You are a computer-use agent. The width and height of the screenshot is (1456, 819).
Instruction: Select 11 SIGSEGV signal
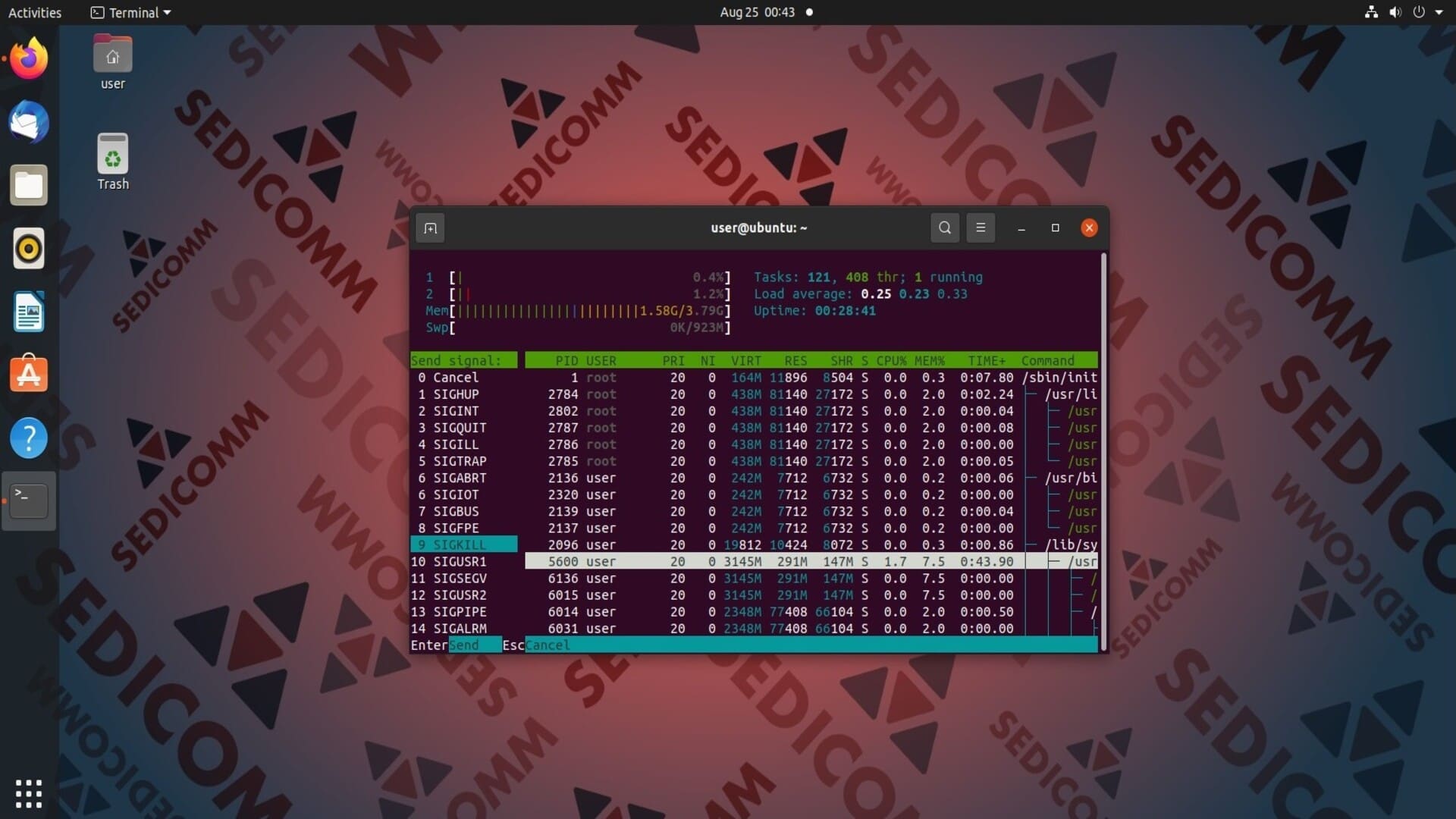[x=464, y=579]
